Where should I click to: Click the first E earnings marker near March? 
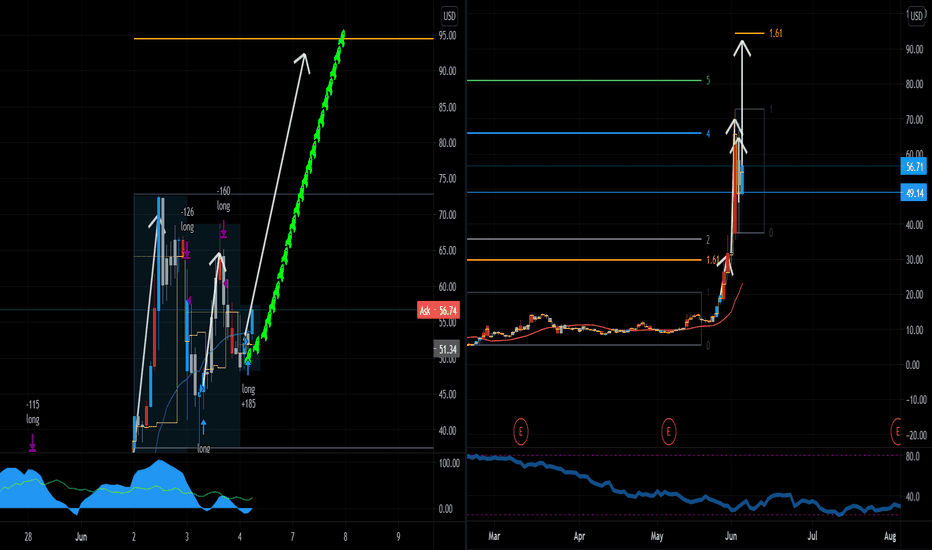tap(520, 431)
